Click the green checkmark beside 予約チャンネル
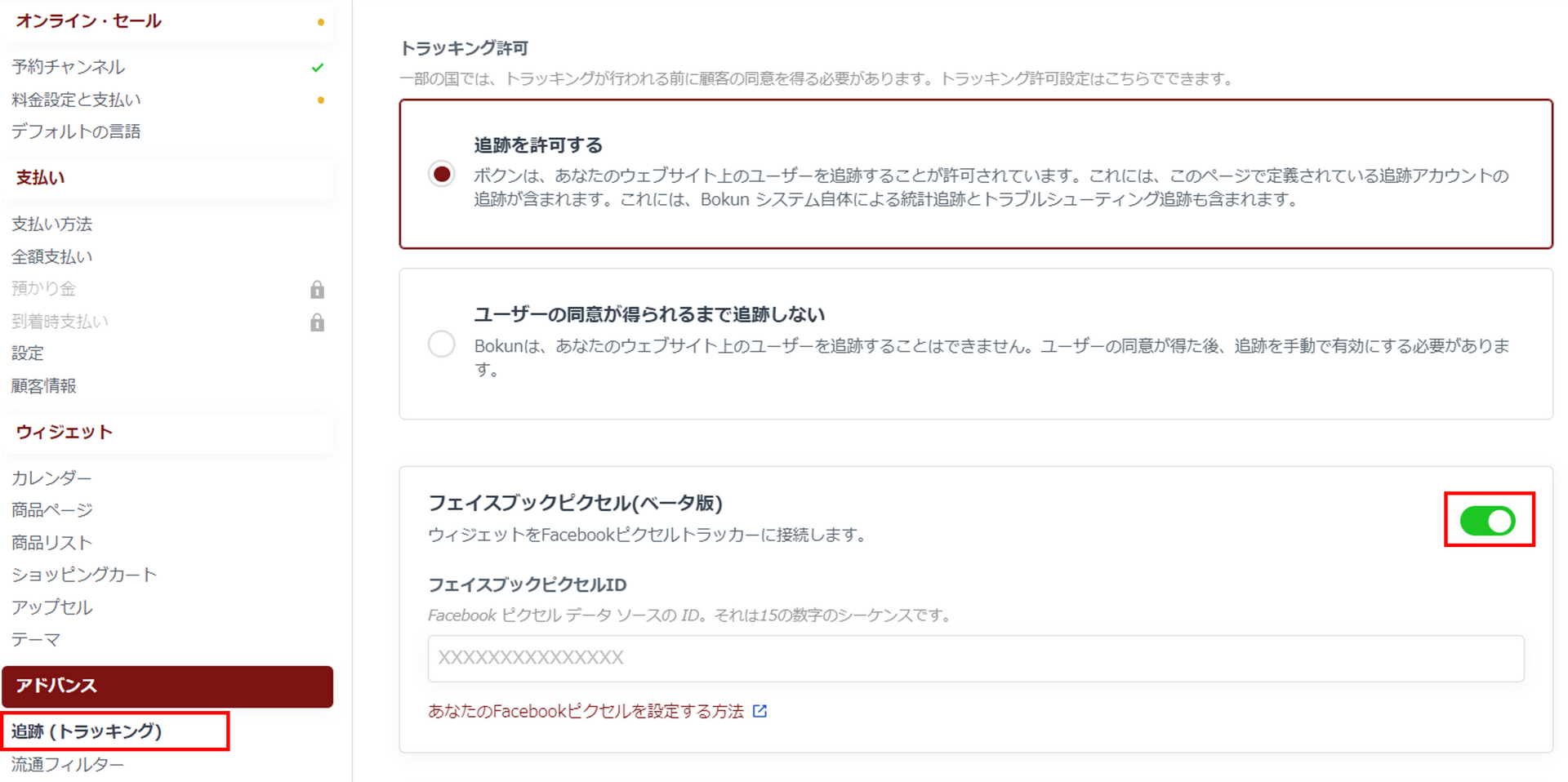This screenshot has height=782, width=1568. [318, 68]
